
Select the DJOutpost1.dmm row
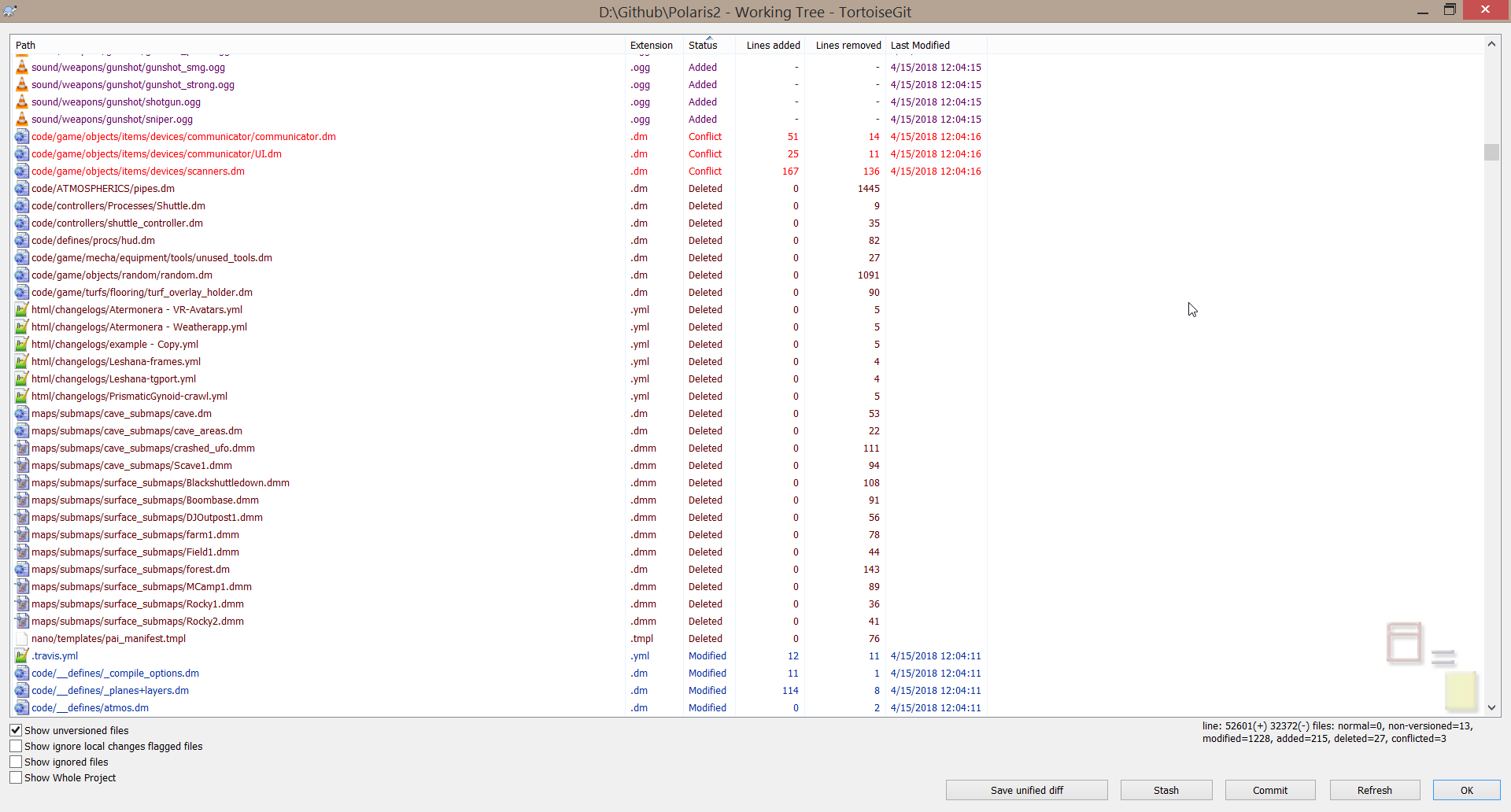501,518
